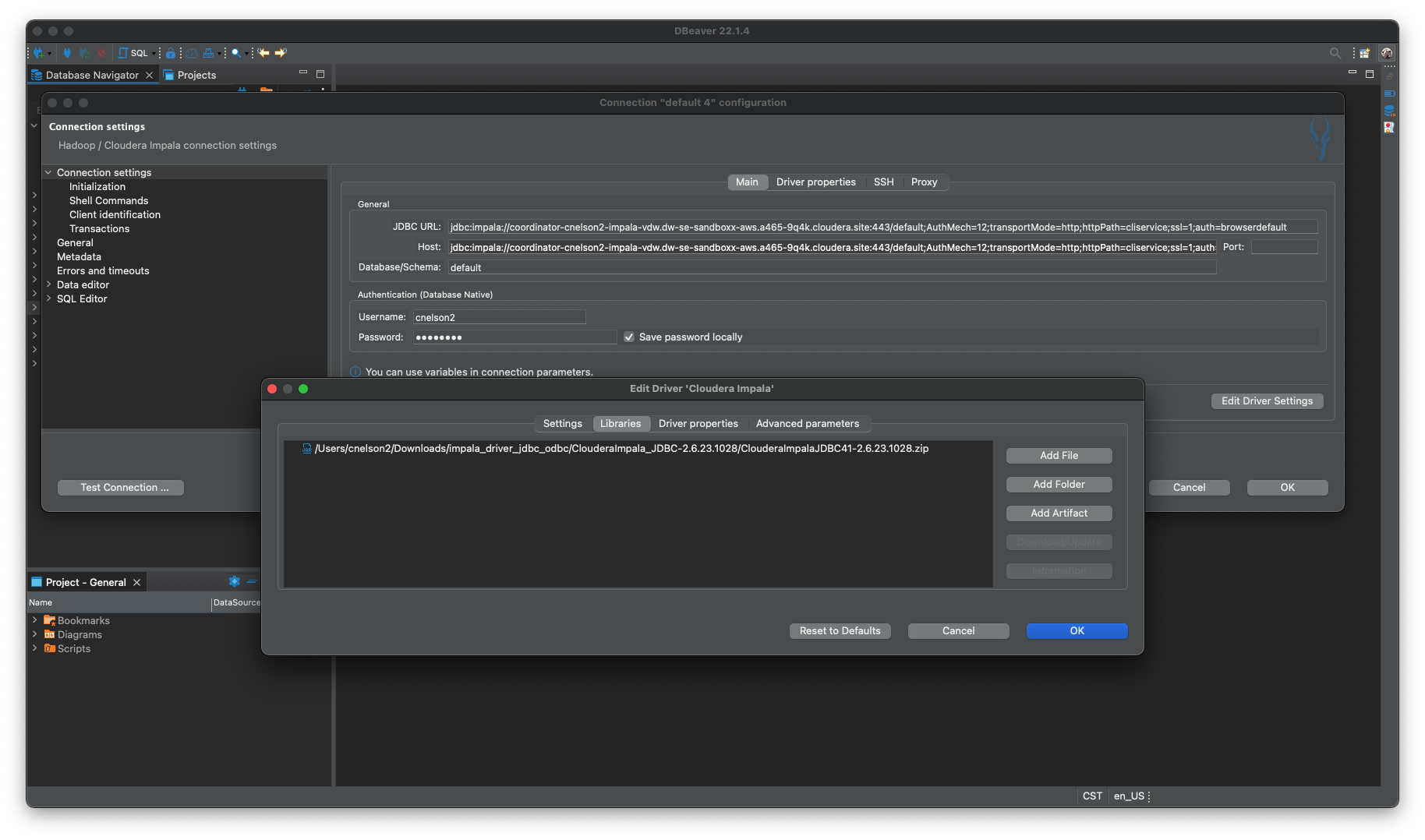
Task: Open the SQL editor toolbar icon
Action: [x=133, y=53]
